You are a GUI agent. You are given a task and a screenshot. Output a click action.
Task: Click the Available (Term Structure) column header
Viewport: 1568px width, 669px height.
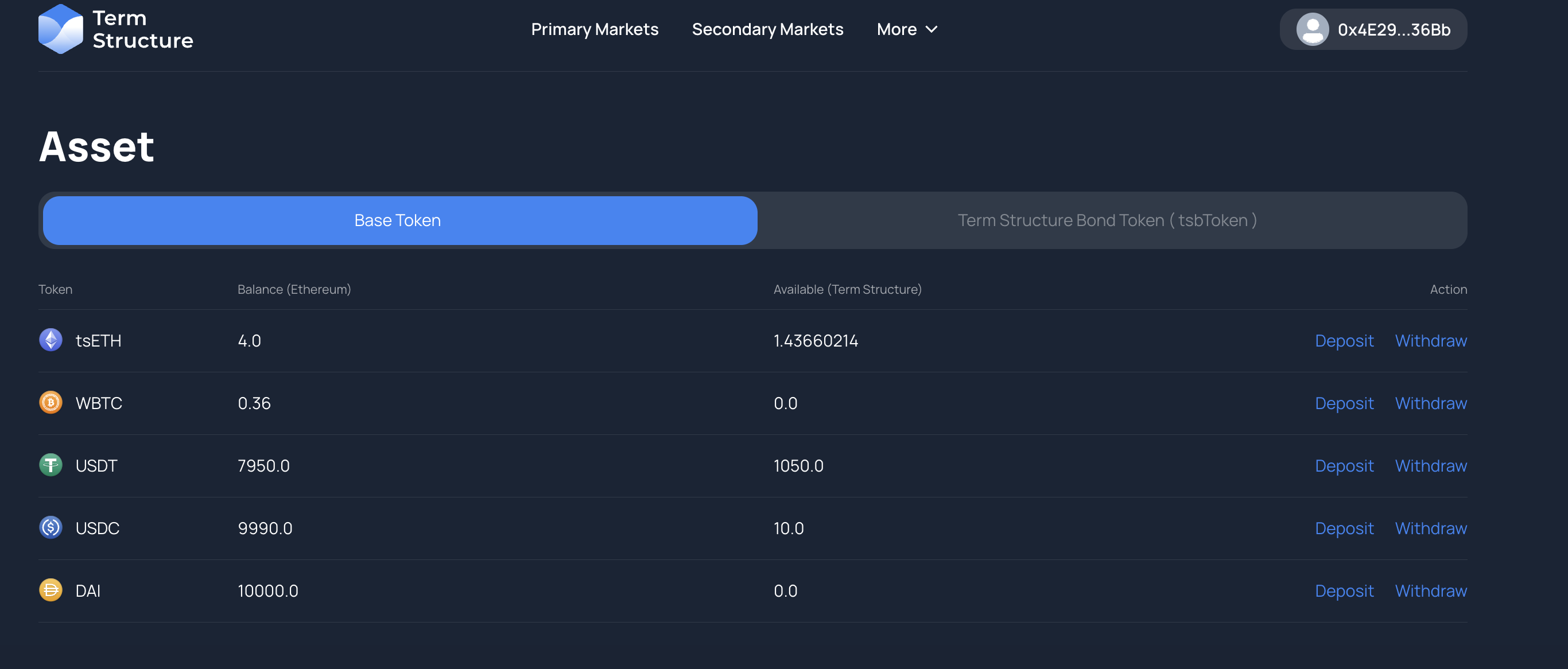847,289
